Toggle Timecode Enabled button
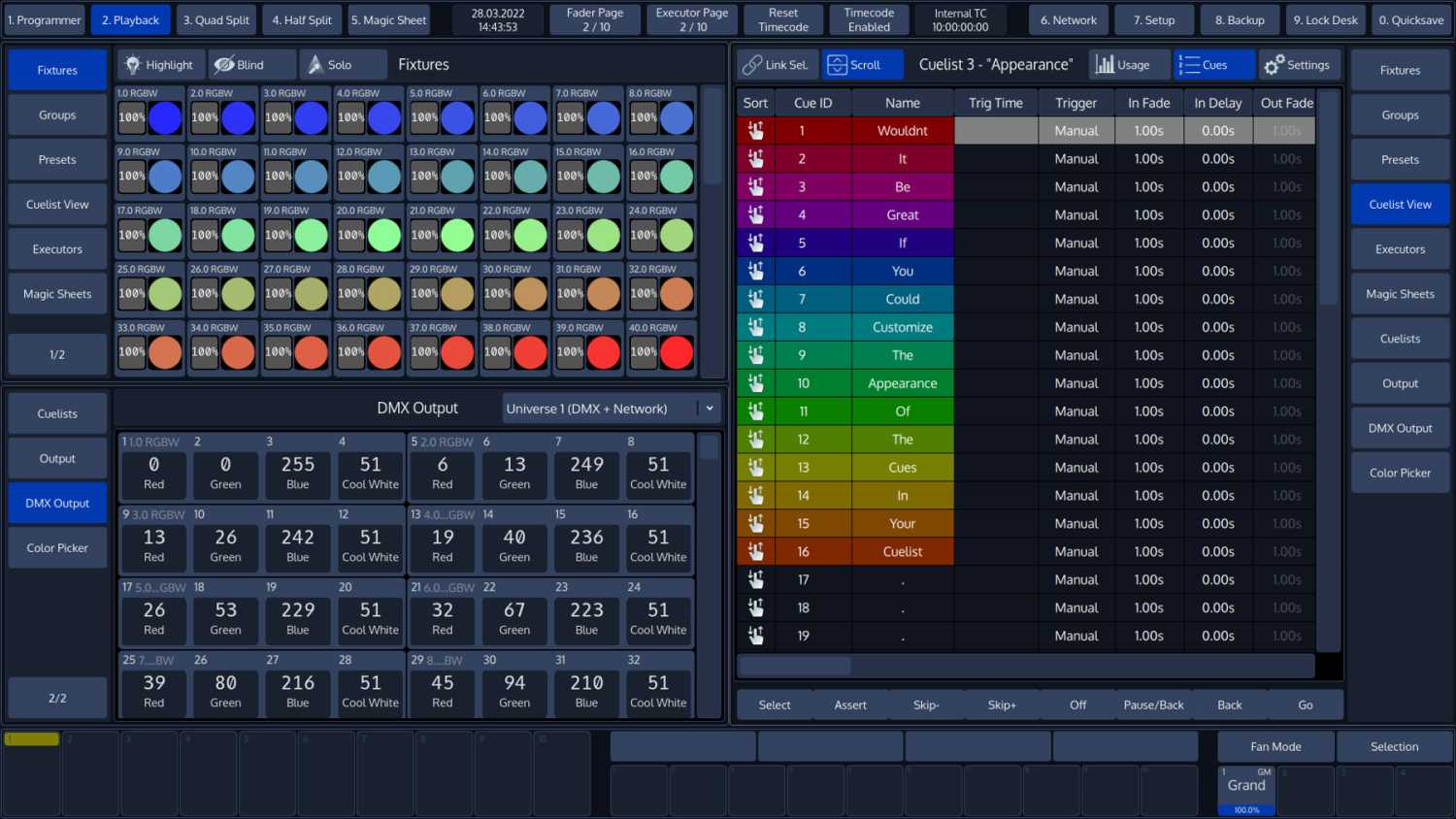The width and height of the screenshot is (1456, 819). (x=869, y=20)
